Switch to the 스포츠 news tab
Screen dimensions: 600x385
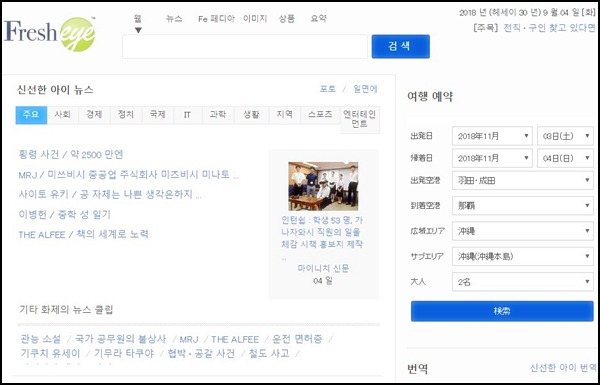320,115
